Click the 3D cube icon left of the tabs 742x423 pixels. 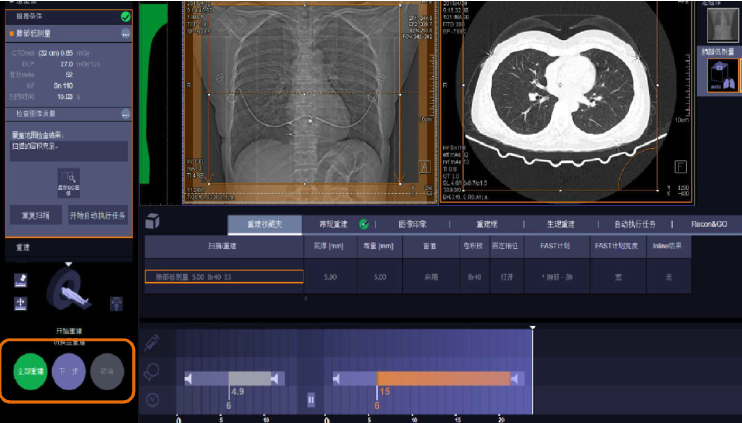pos(152,221)
